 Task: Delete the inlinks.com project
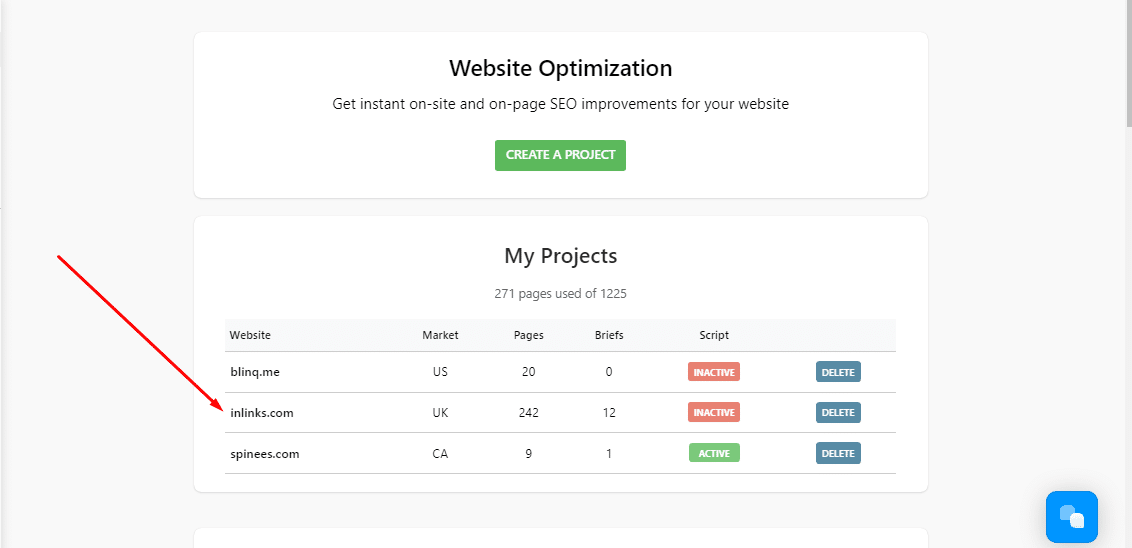click(x=838, y=412)
